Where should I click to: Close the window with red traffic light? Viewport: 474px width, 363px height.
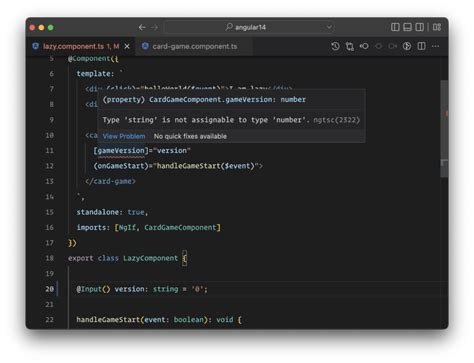[32, 28]
